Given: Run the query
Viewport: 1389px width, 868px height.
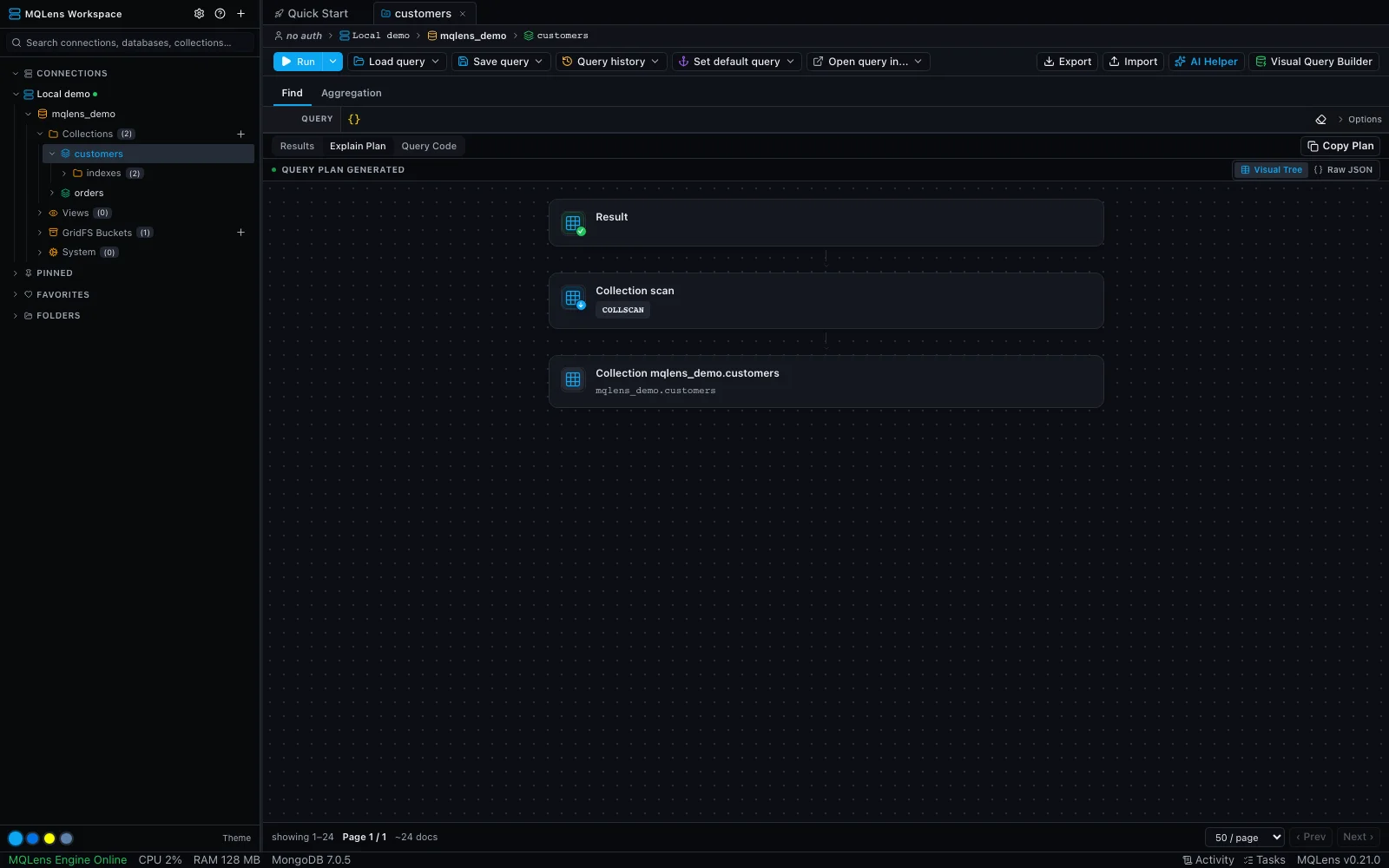Looking at the screenshot, I should pyautogui.click(x=298, y=62).
